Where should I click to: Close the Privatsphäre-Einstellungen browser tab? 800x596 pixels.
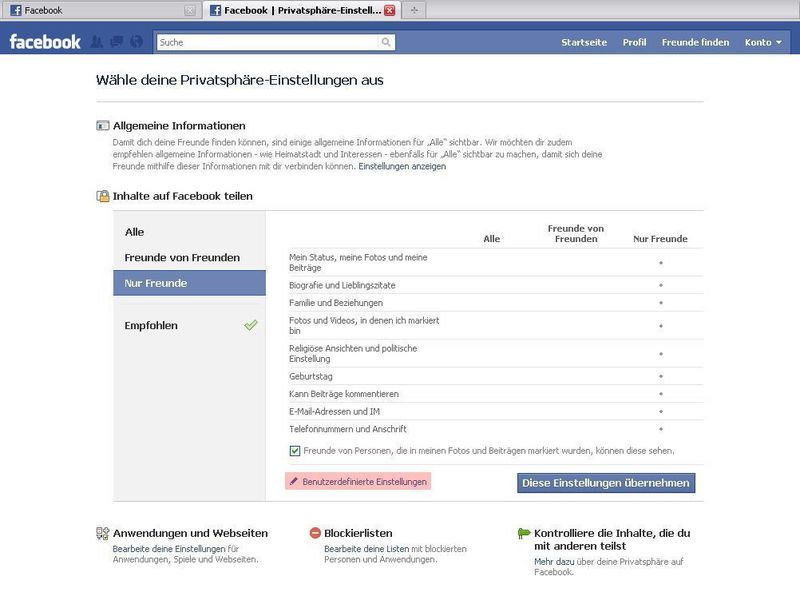390,10
